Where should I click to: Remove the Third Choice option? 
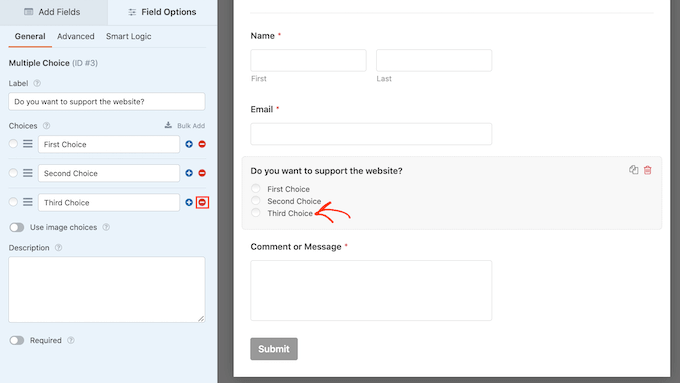point(202,202)
